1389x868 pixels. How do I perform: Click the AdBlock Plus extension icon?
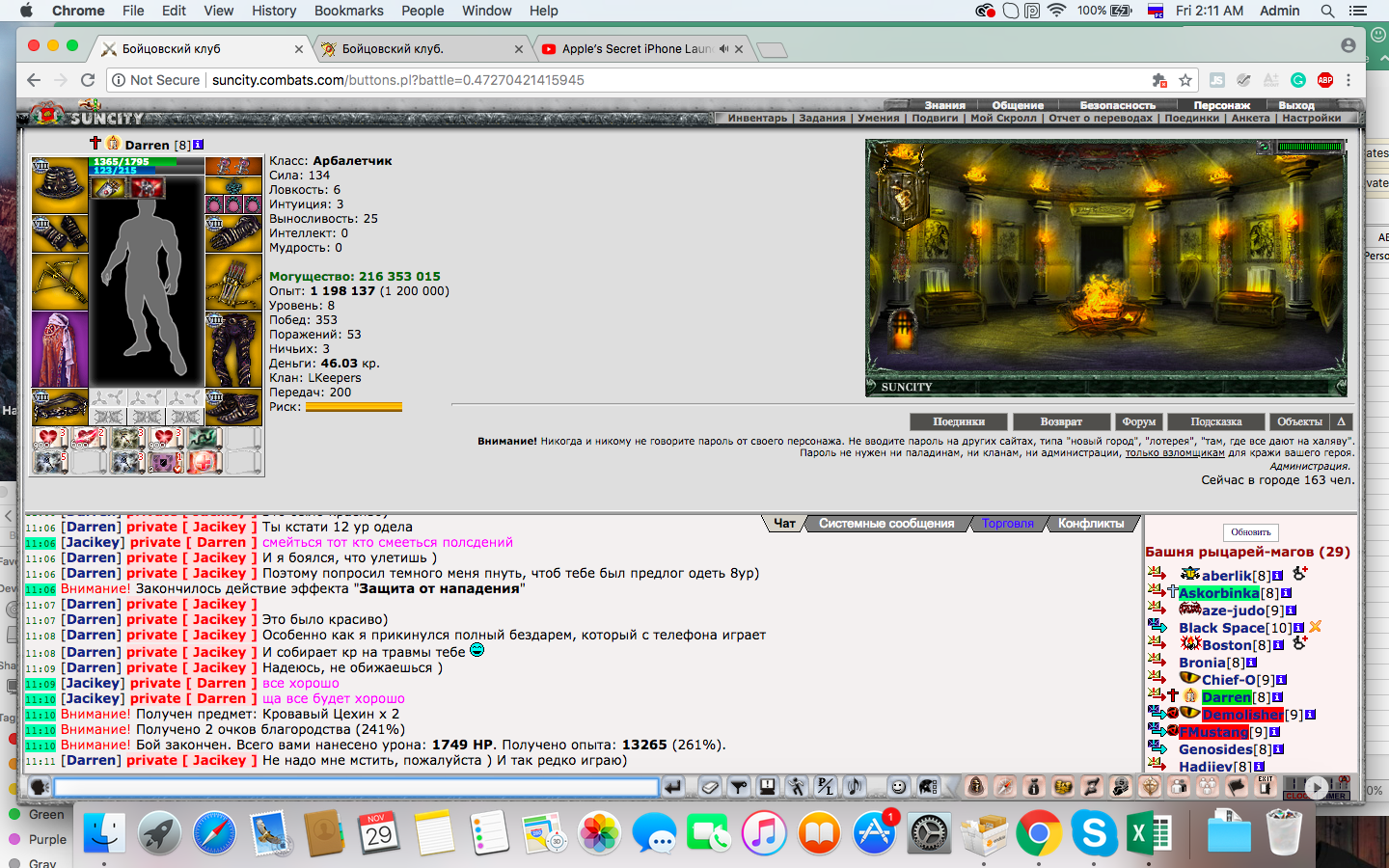1325,80
